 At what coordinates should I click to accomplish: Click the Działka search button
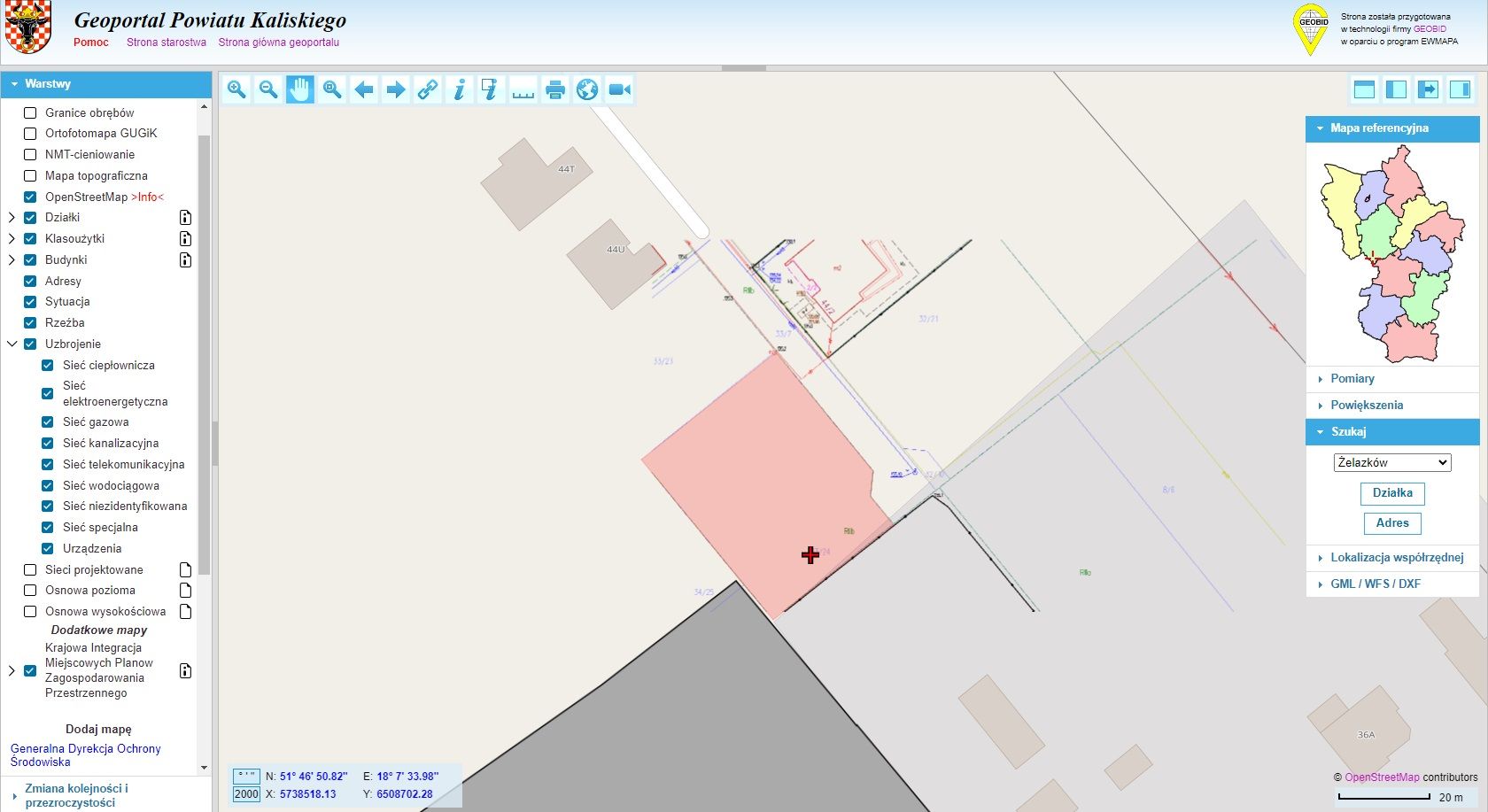pos(1392,493)
